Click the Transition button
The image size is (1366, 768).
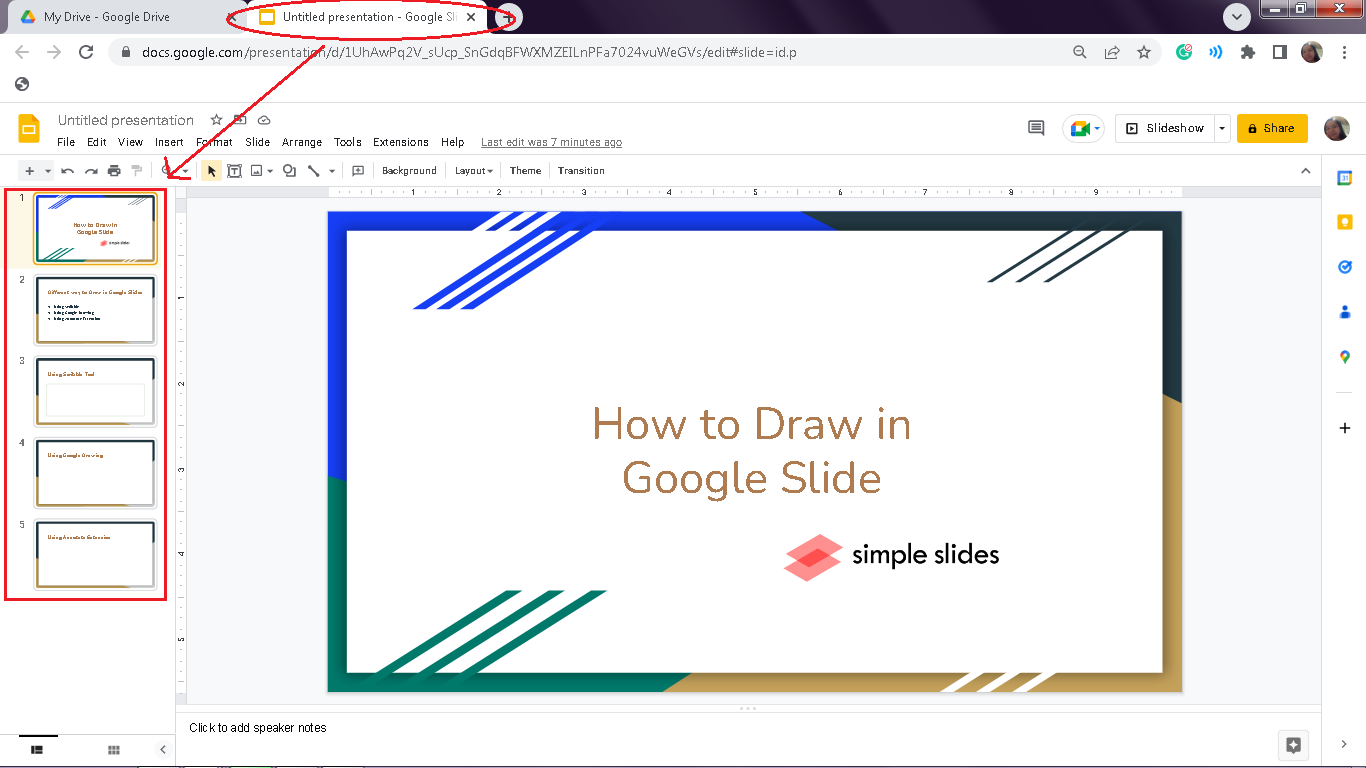(581, 171)
